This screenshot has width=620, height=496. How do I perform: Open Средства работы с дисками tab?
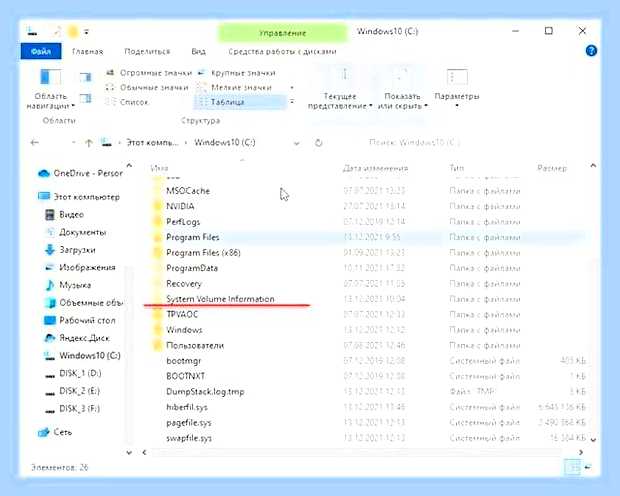[282, 51]
